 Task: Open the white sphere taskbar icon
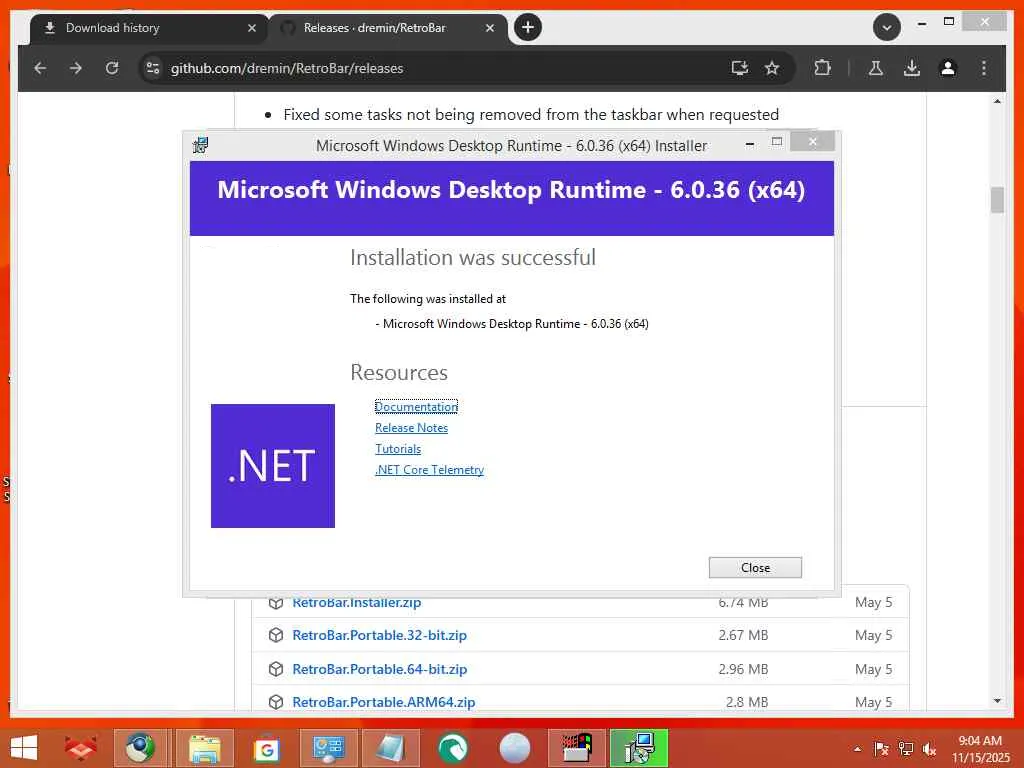click(x=515, y=748)
